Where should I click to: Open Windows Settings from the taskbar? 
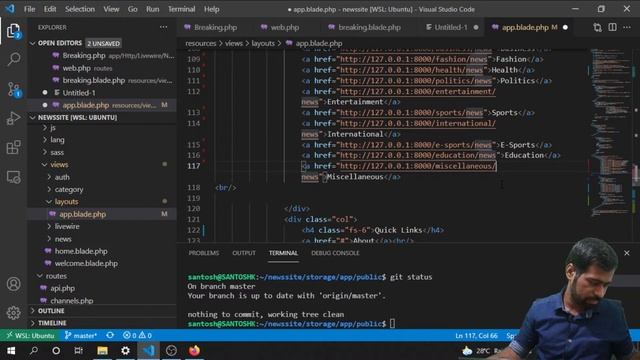[125, 351]
